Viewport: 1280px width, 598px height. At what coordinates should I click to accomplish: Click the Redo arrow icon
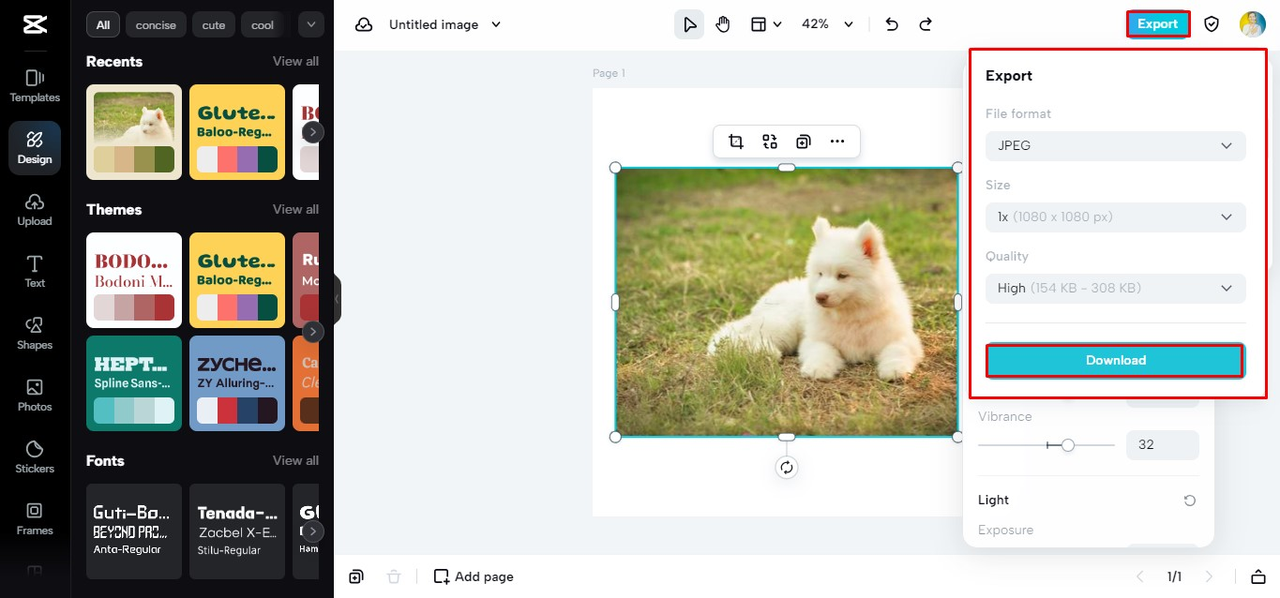926,24
